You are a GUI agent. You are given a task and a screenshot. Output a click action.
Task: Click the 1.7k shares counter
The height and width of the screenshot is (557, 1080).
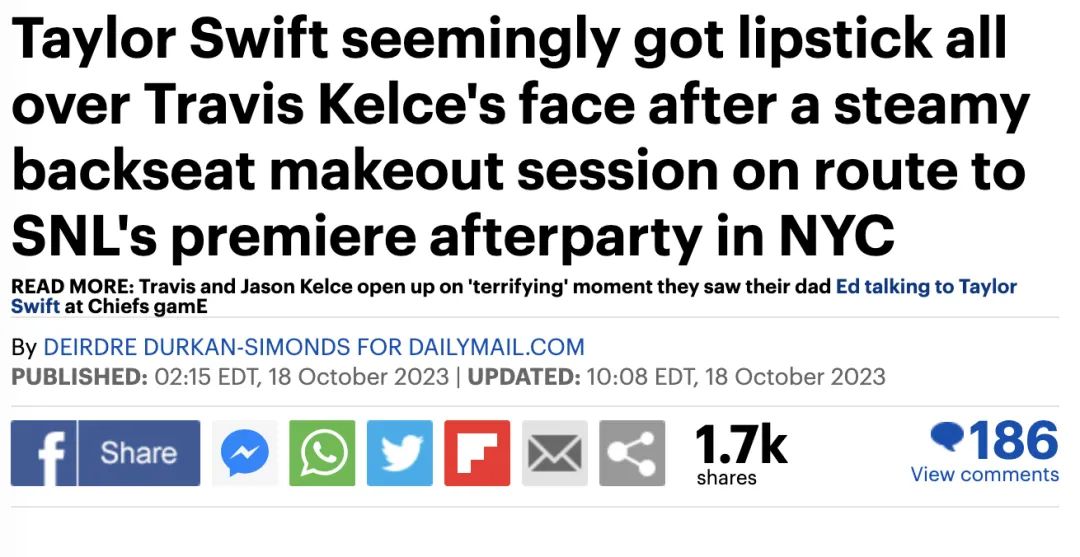click(x=740, y=454)
